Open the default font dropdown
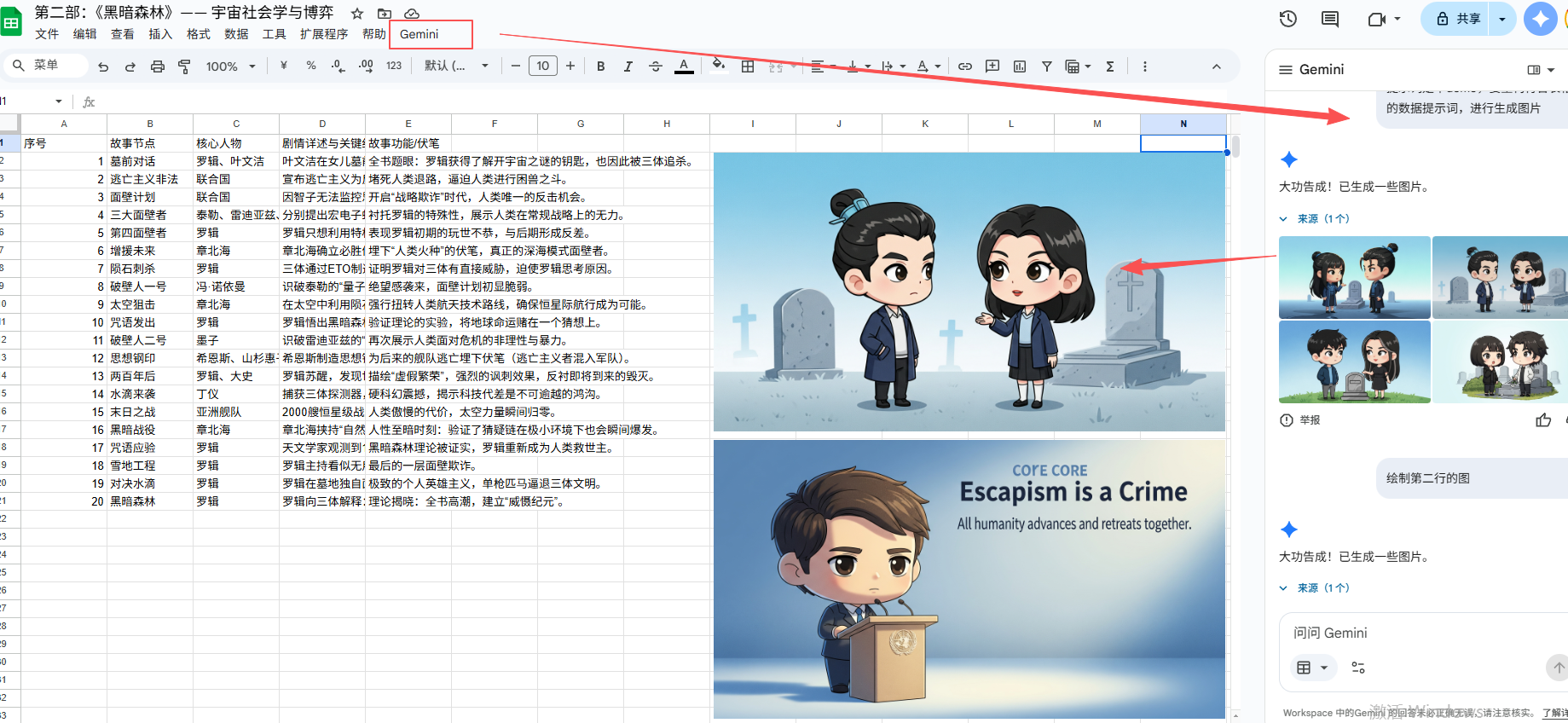 tap(457, 66)
